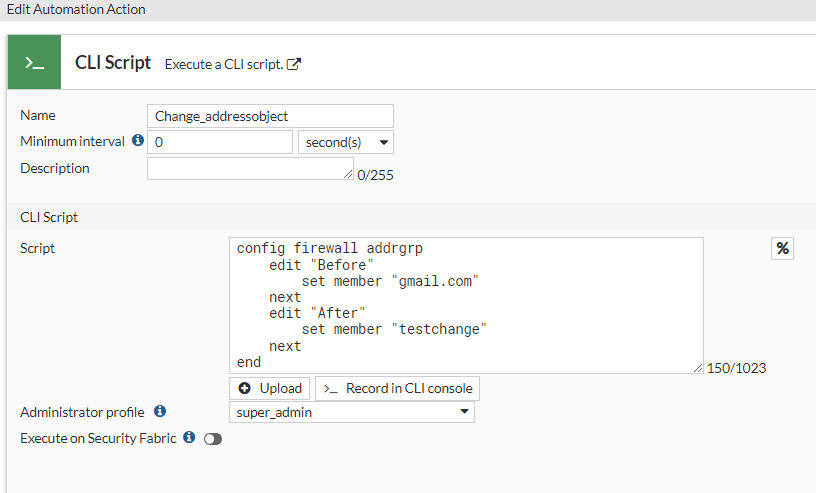Click the info icon beside Administrator profile
The height and width of the screenshot is (493, 816).
point(160,411)
